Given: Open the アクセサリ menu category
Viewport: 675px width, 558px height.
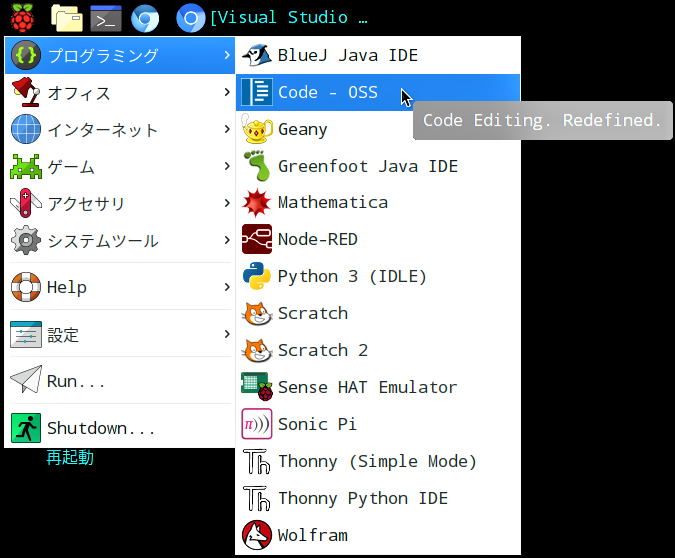Looking at the screenshot, I should [x=120, y=203].
